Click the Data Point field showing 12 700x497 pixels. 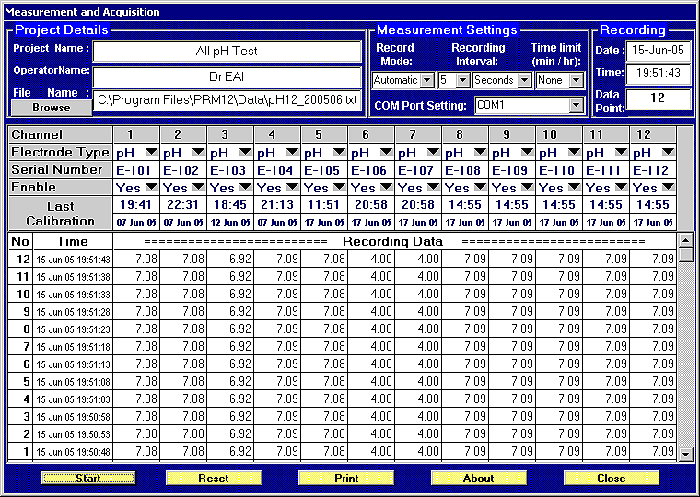pyautogui.click(x=658, y=99)
